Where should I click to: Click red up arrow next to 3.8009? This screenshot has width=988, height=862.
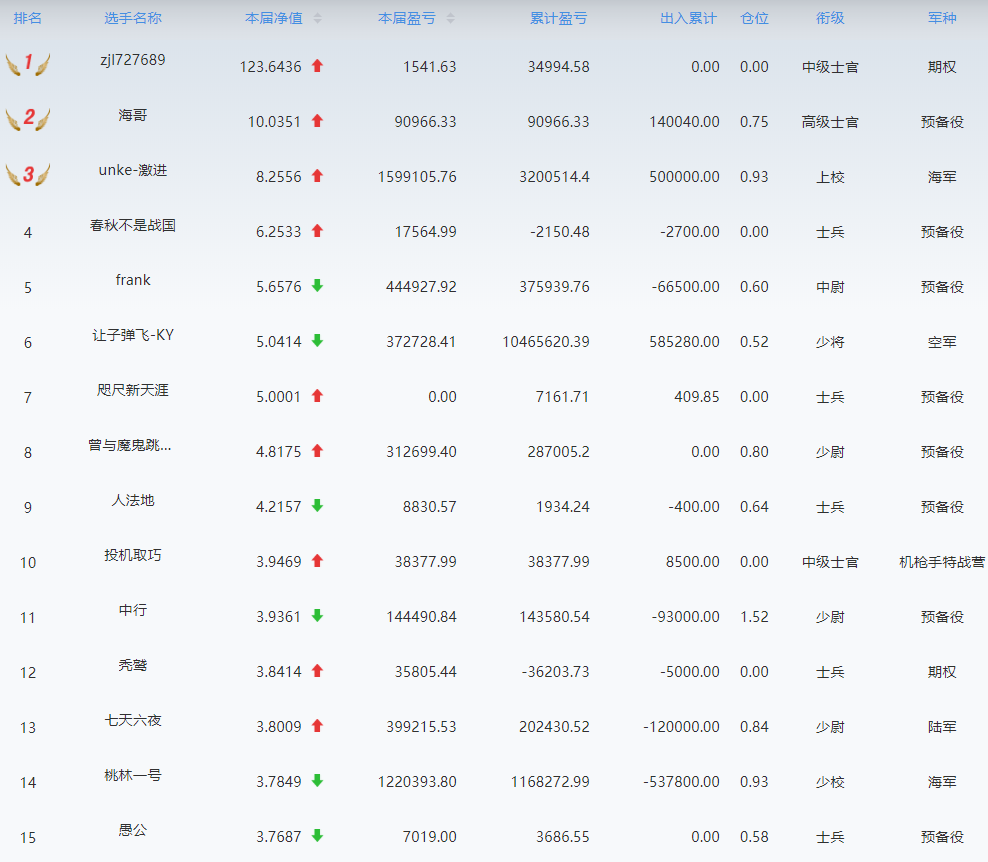pos(318,726)
